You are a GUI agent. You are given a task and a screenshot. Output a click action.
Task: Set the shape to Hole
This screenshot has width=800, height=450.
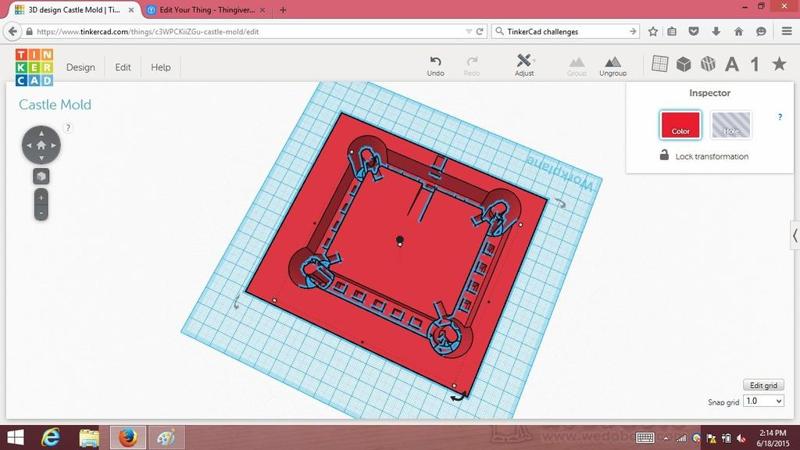point(731,125)
